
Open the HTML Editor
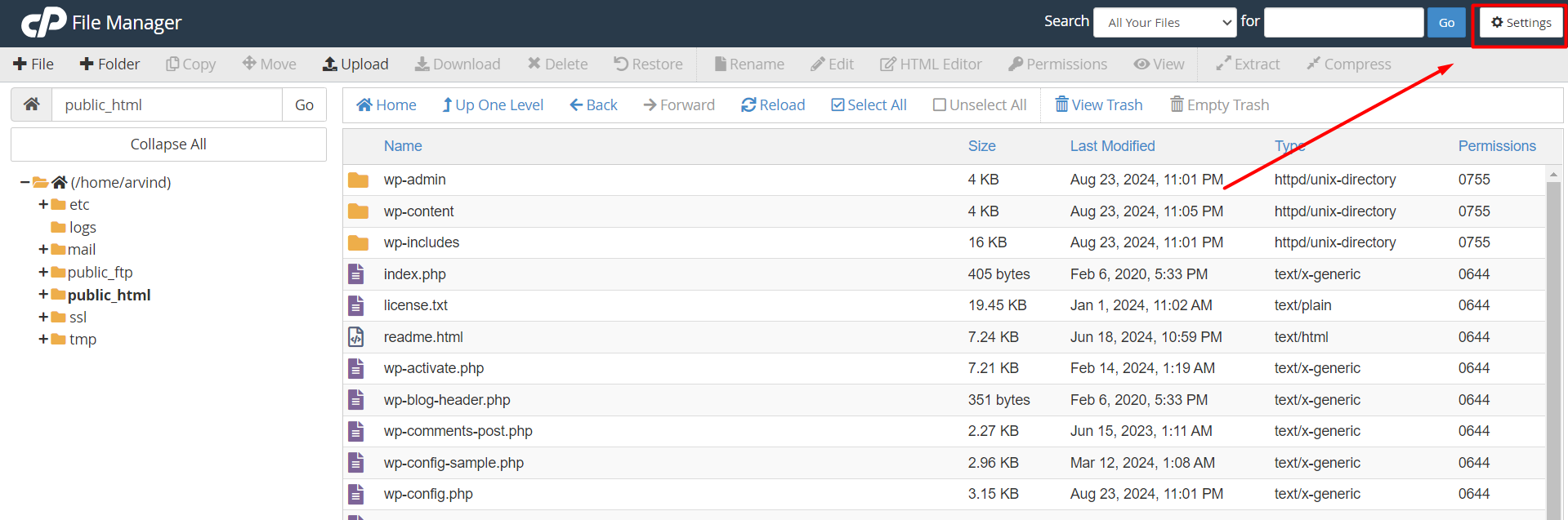931,64
